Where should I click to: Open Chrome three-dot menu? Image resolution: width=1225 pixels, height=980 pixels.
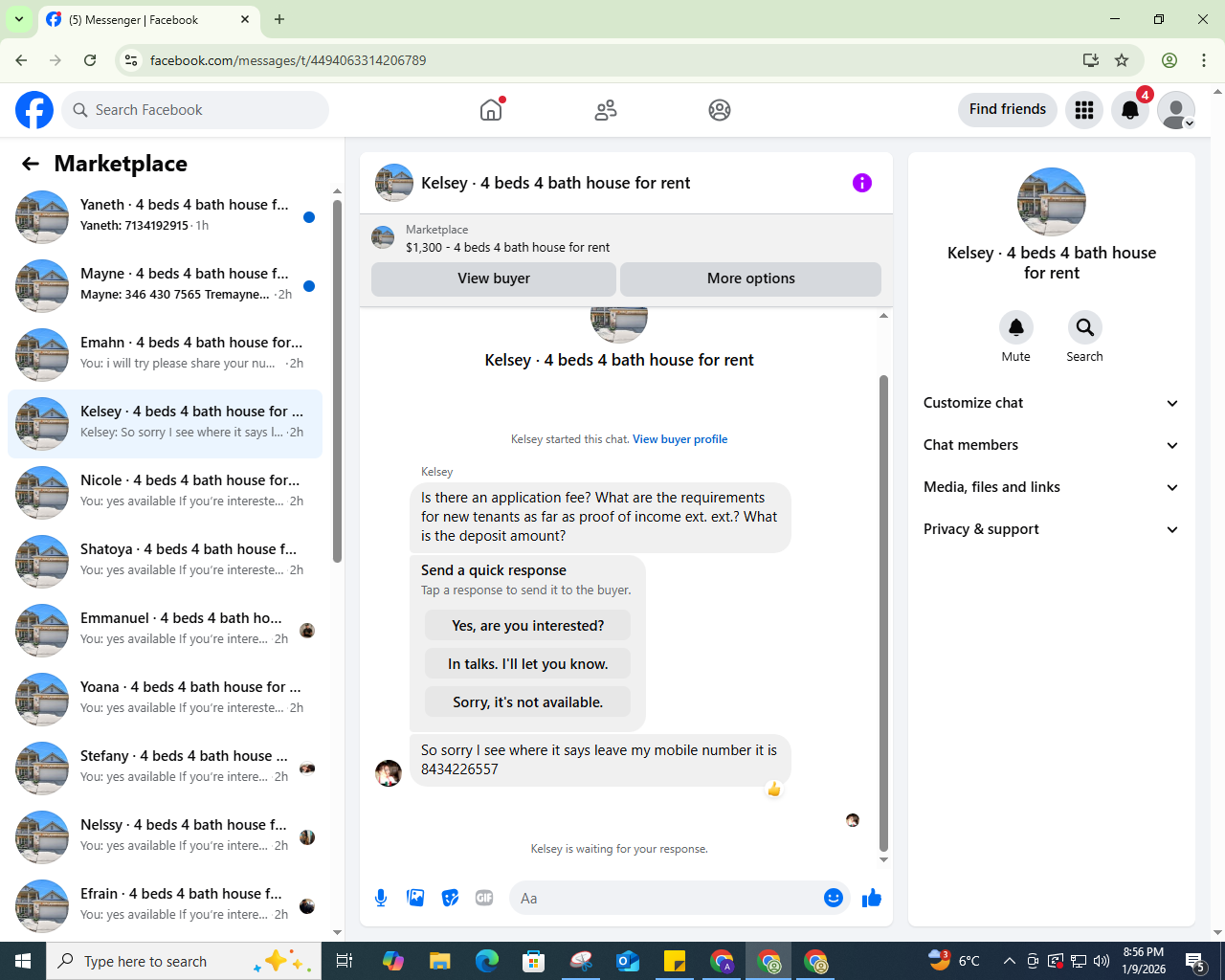1204,60
